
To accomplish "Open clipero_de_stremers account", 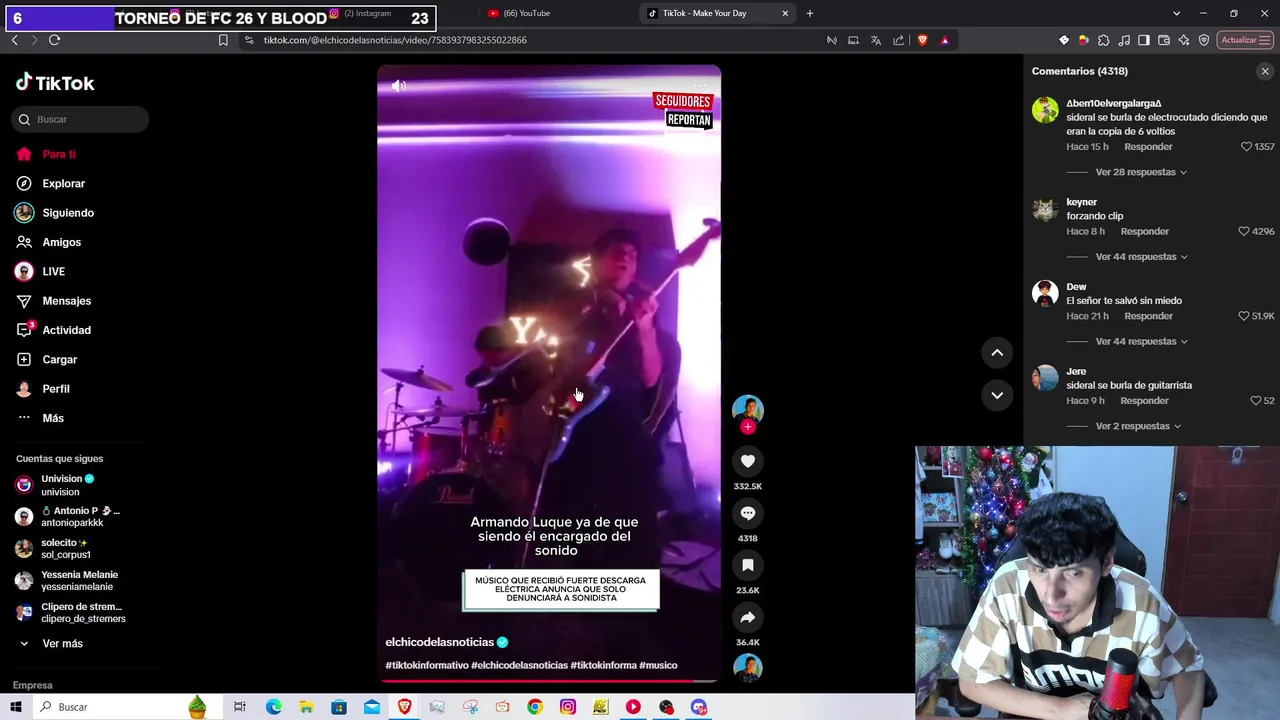I will pyautogui.click(x=71, y=613).
